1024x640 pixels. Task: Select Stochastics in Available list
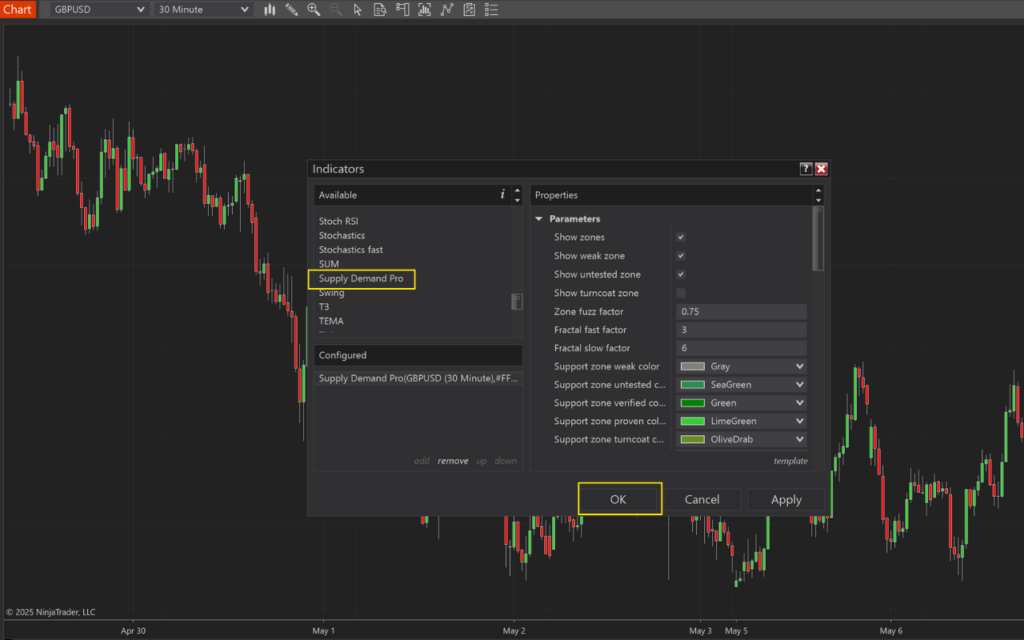[342, 236]
